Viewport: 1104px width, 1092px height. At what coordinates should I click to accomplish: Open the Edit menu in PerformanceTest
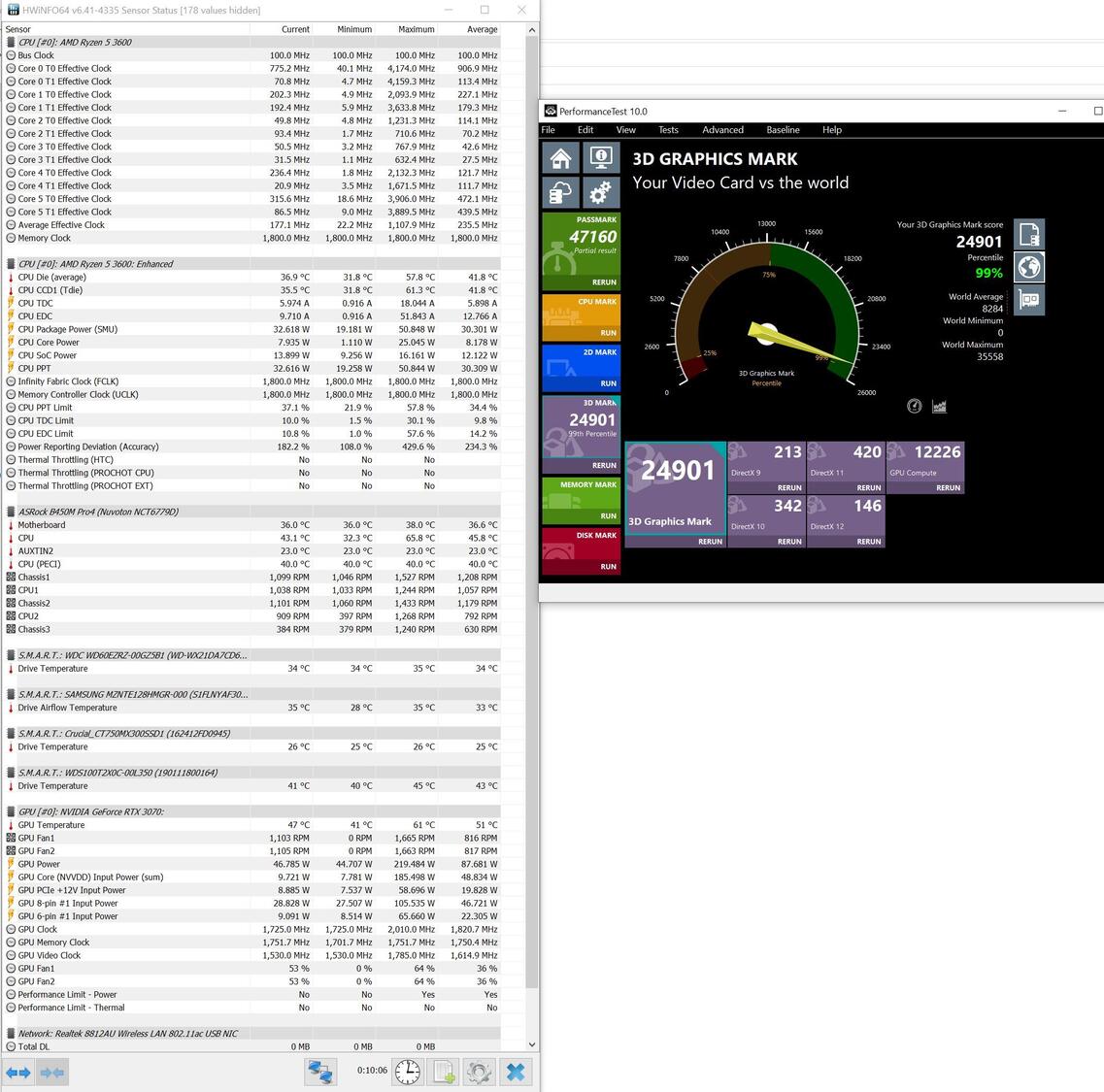point(585,129)
